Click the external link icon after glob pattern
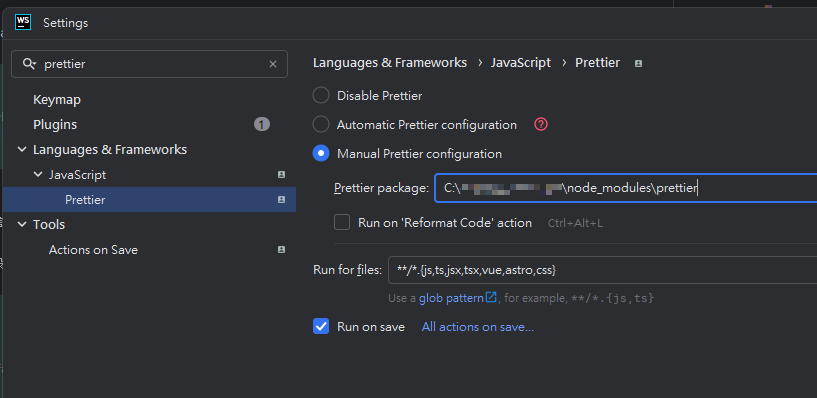Viewport: 817px width, 398px height. [x=491, y=297]
